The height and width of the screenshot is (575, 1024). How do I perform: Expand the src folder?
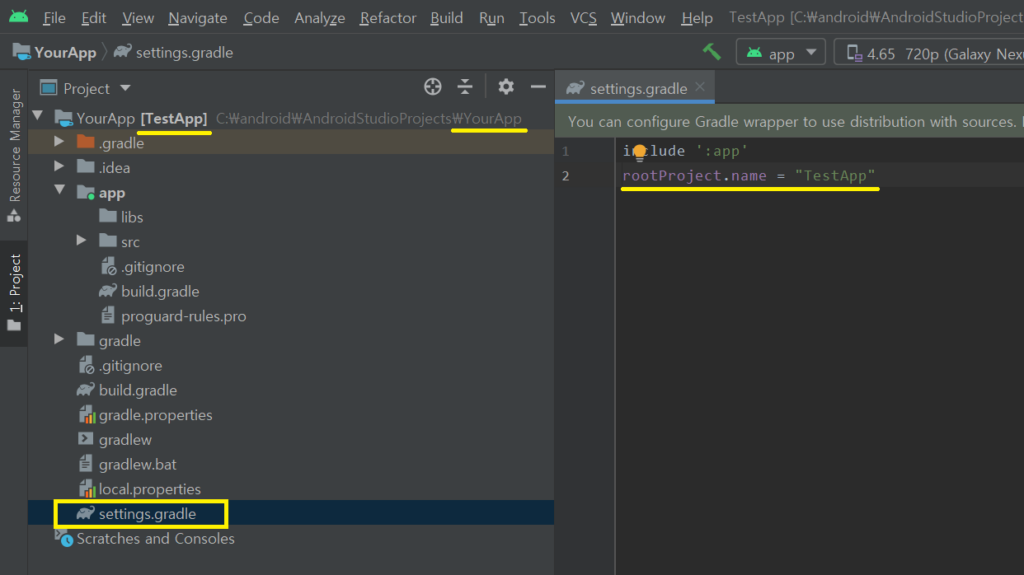click(x=82, y=242)
